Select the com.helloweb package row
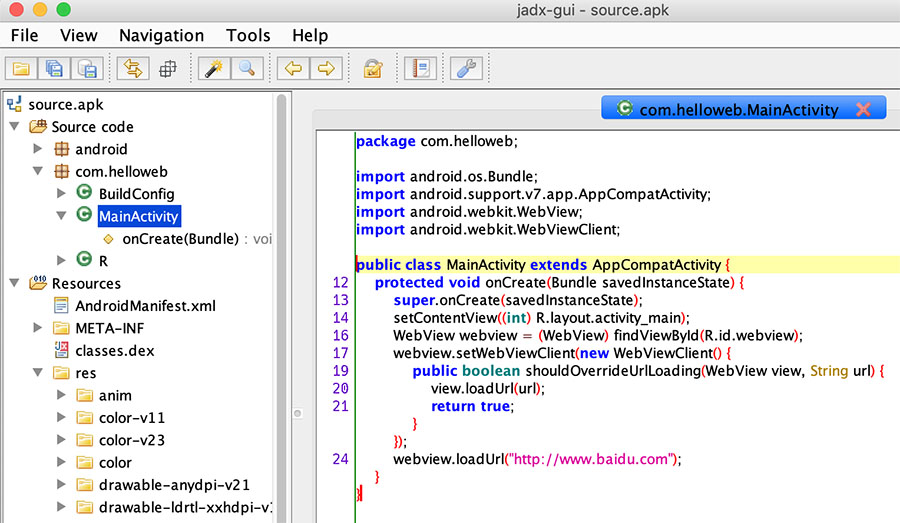Image resolution: width=900 pixels, height=523 pixels. pos(121,171)
